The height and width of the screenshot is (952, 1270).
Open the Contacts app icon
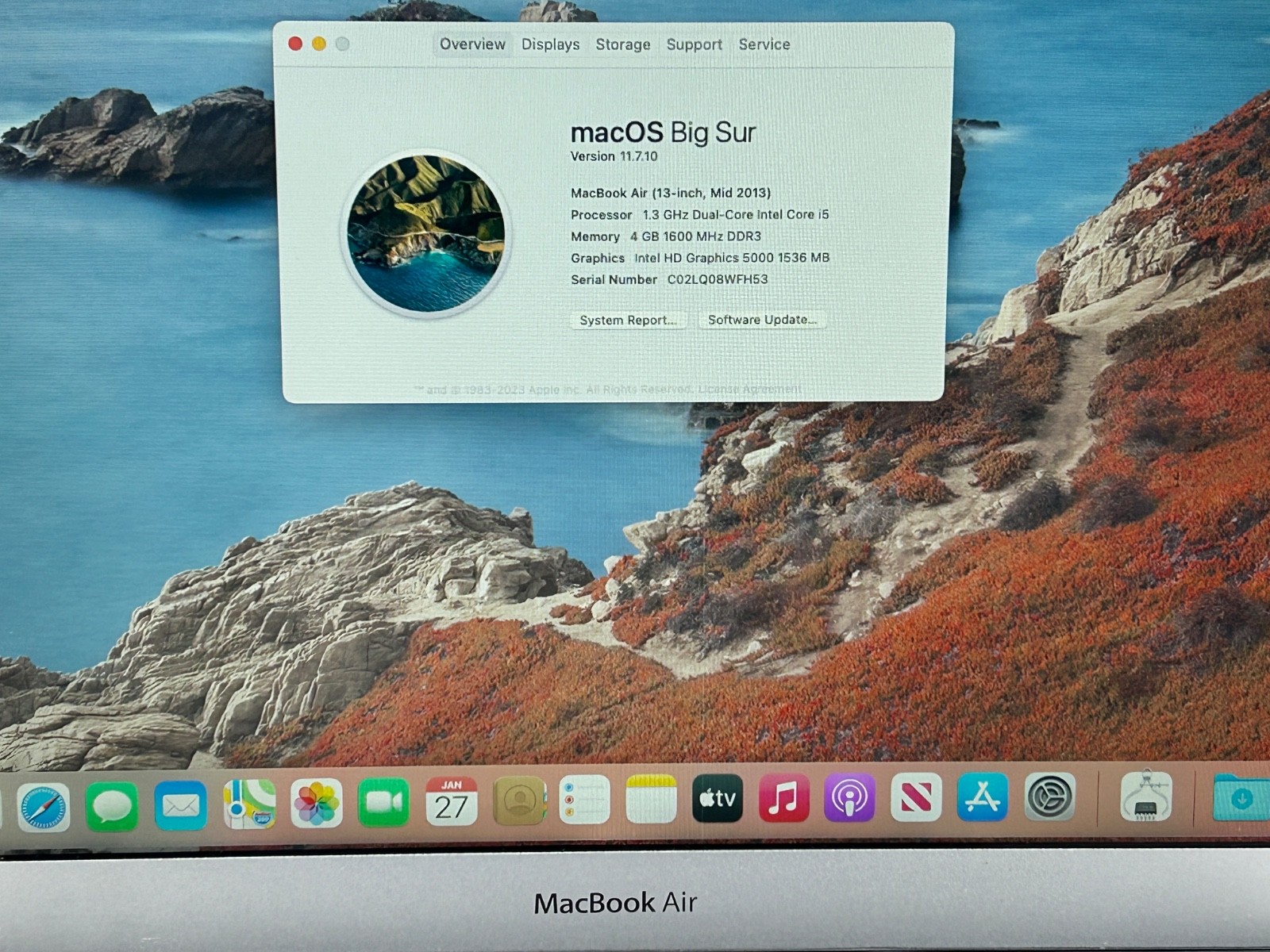519,800
